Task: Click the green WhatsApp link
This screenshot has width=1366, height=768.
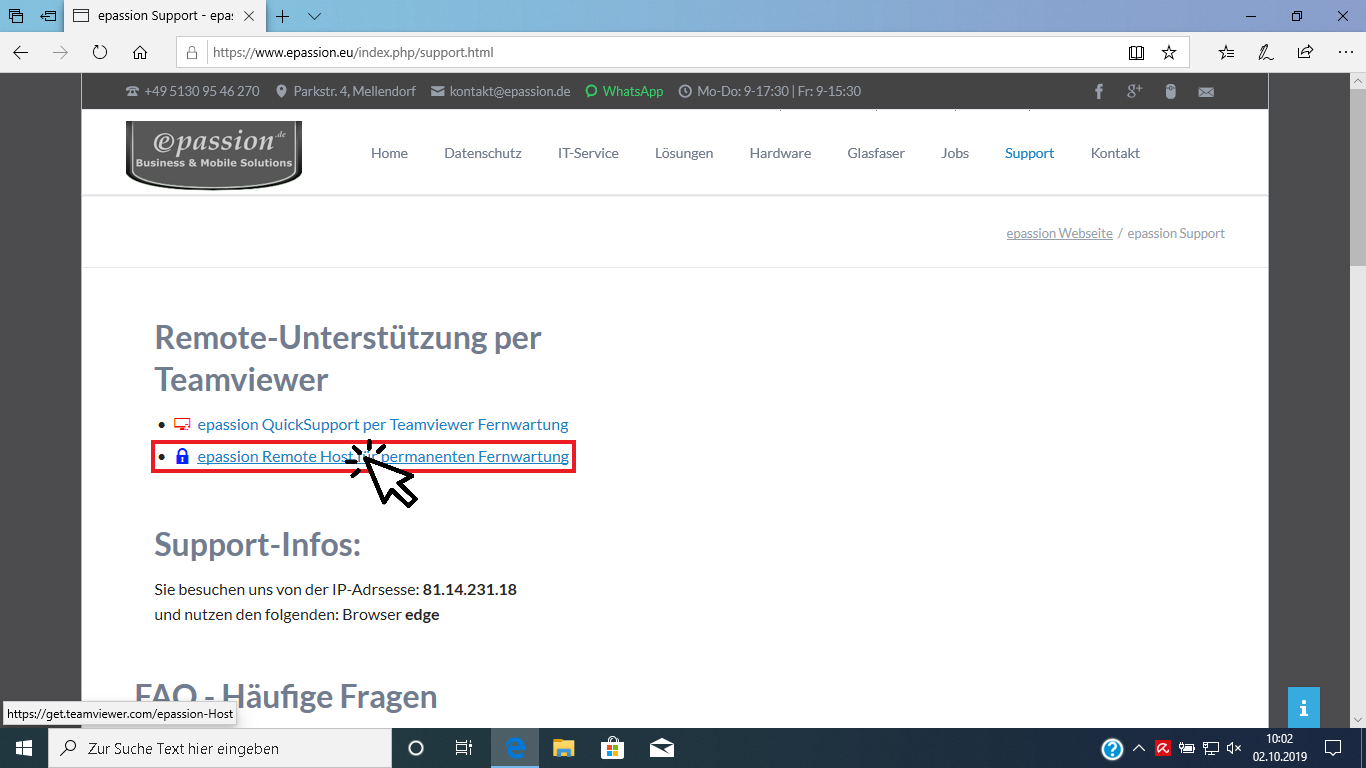Action: pyautogui.click(x=632, y=91)
